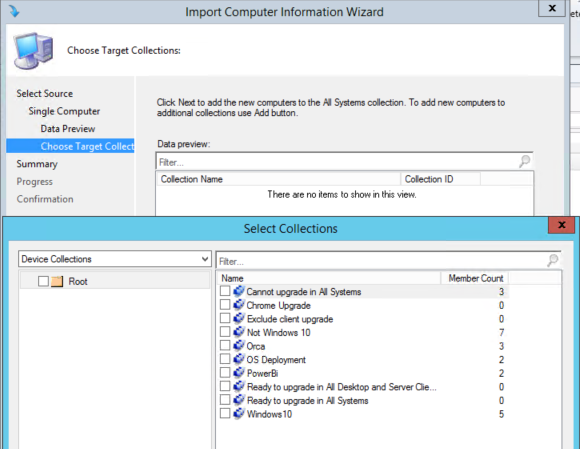Check the Not Windows 10 checkbox

pyautogui.click(x=225, y=332)
